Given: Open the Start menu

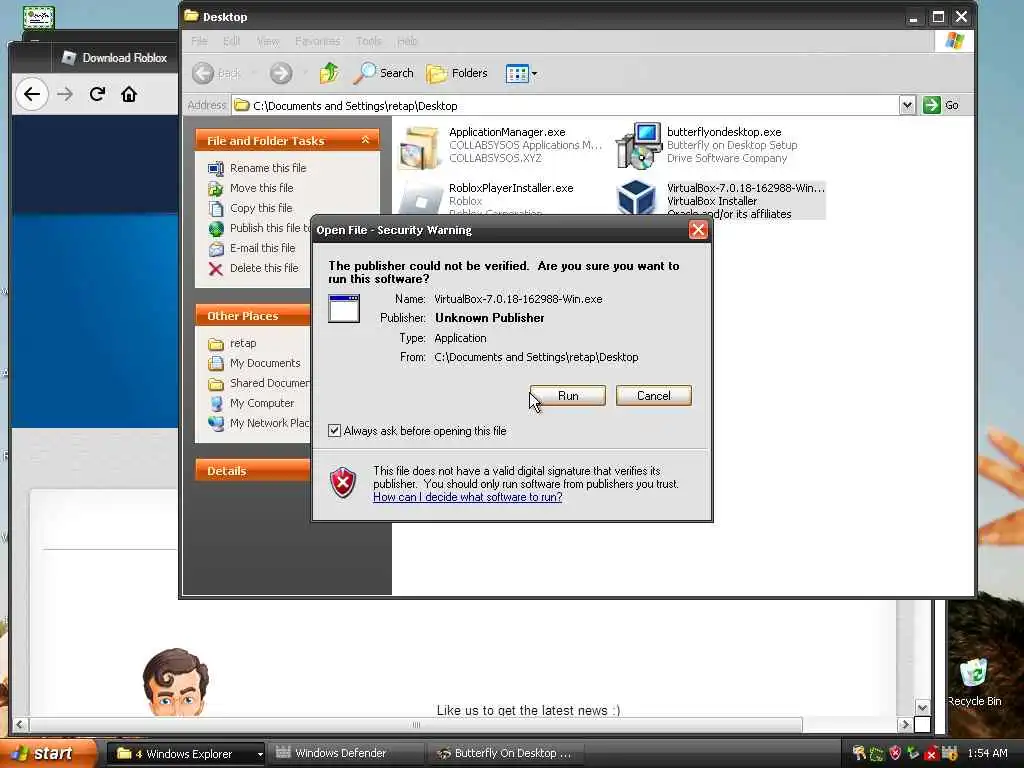Looking at the screenshot, I should pyautogui.click(x=48, y=753).
